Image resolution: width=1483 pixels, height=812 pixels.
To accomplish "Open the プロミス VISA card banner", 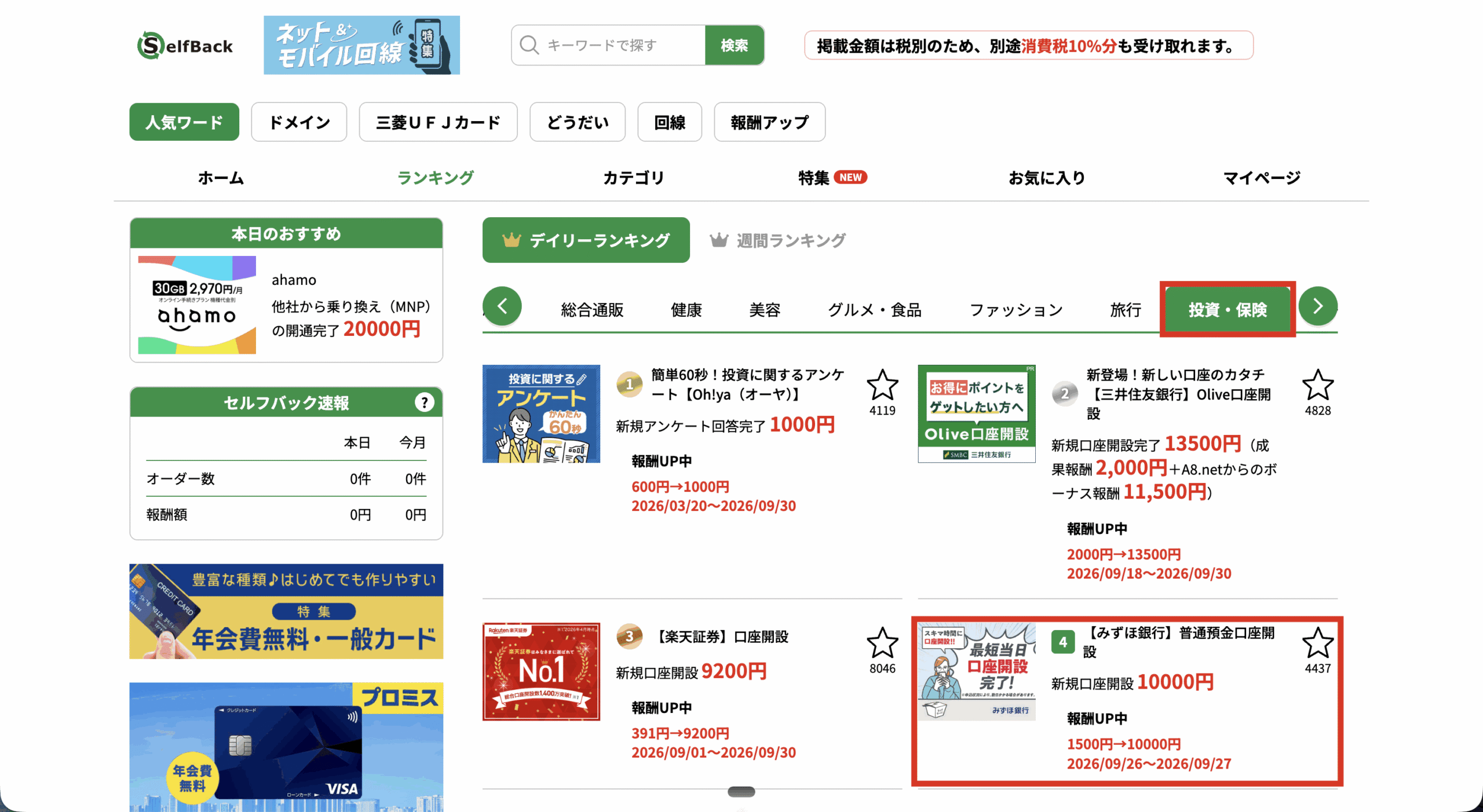I will (286, 747).
